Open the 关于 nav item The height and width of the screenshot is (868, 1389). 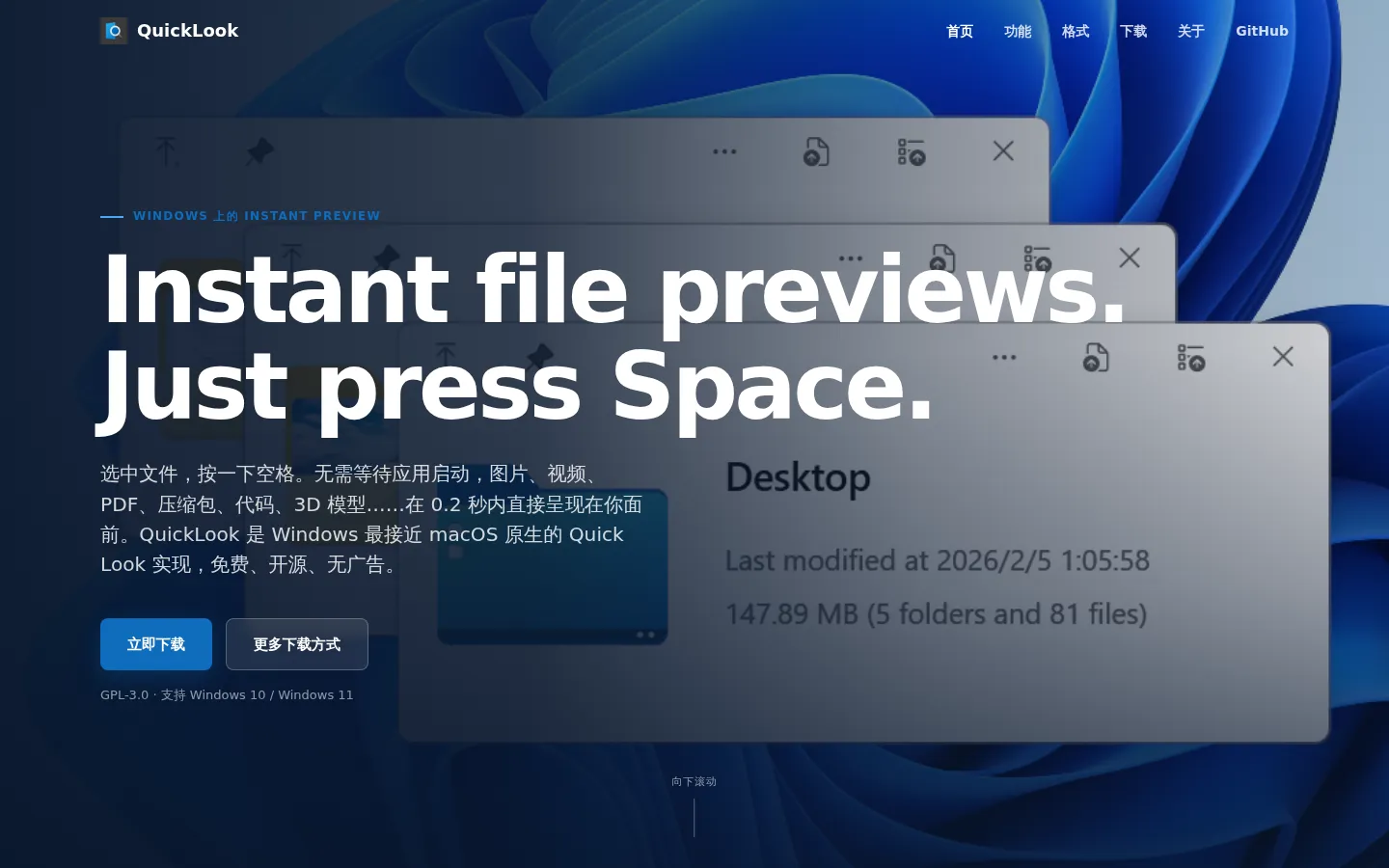(1191, 31)
